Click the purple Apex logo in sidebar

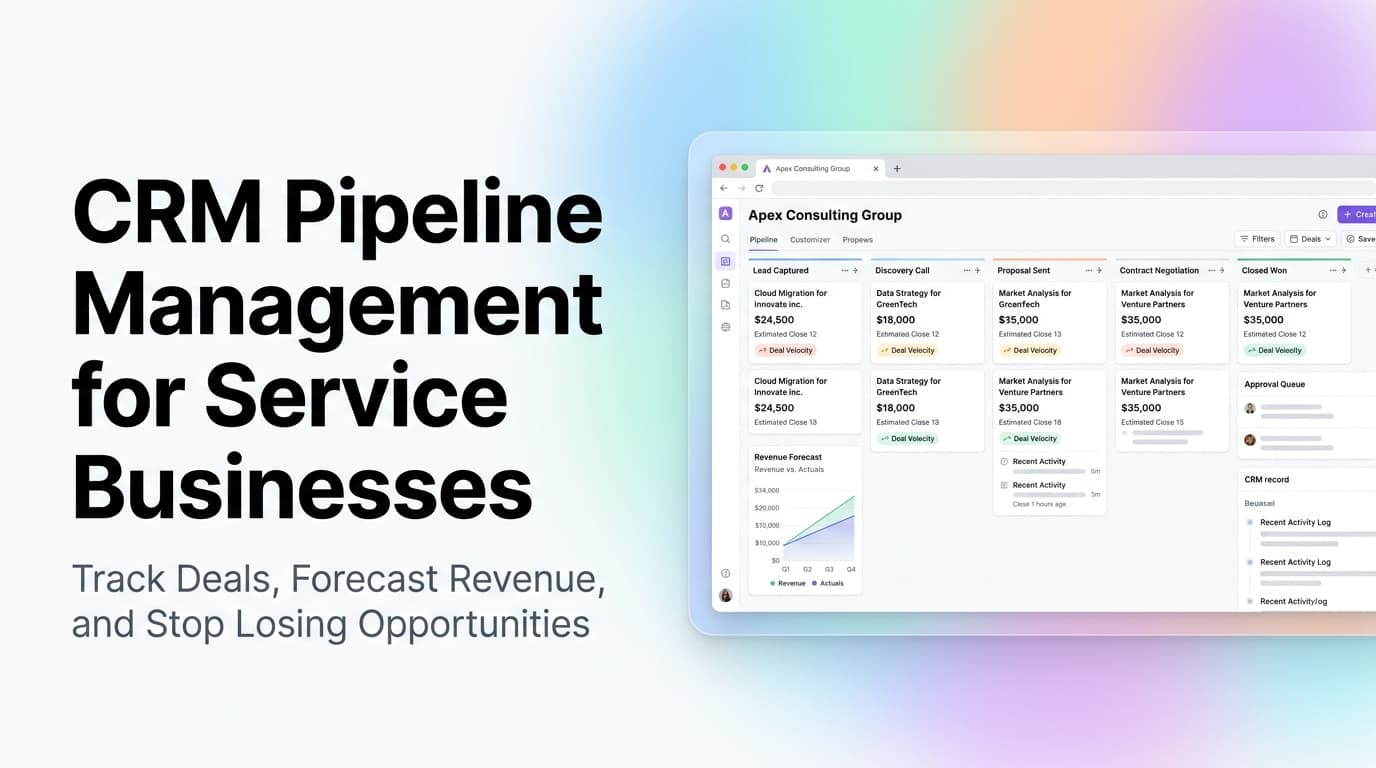(725, 214)
